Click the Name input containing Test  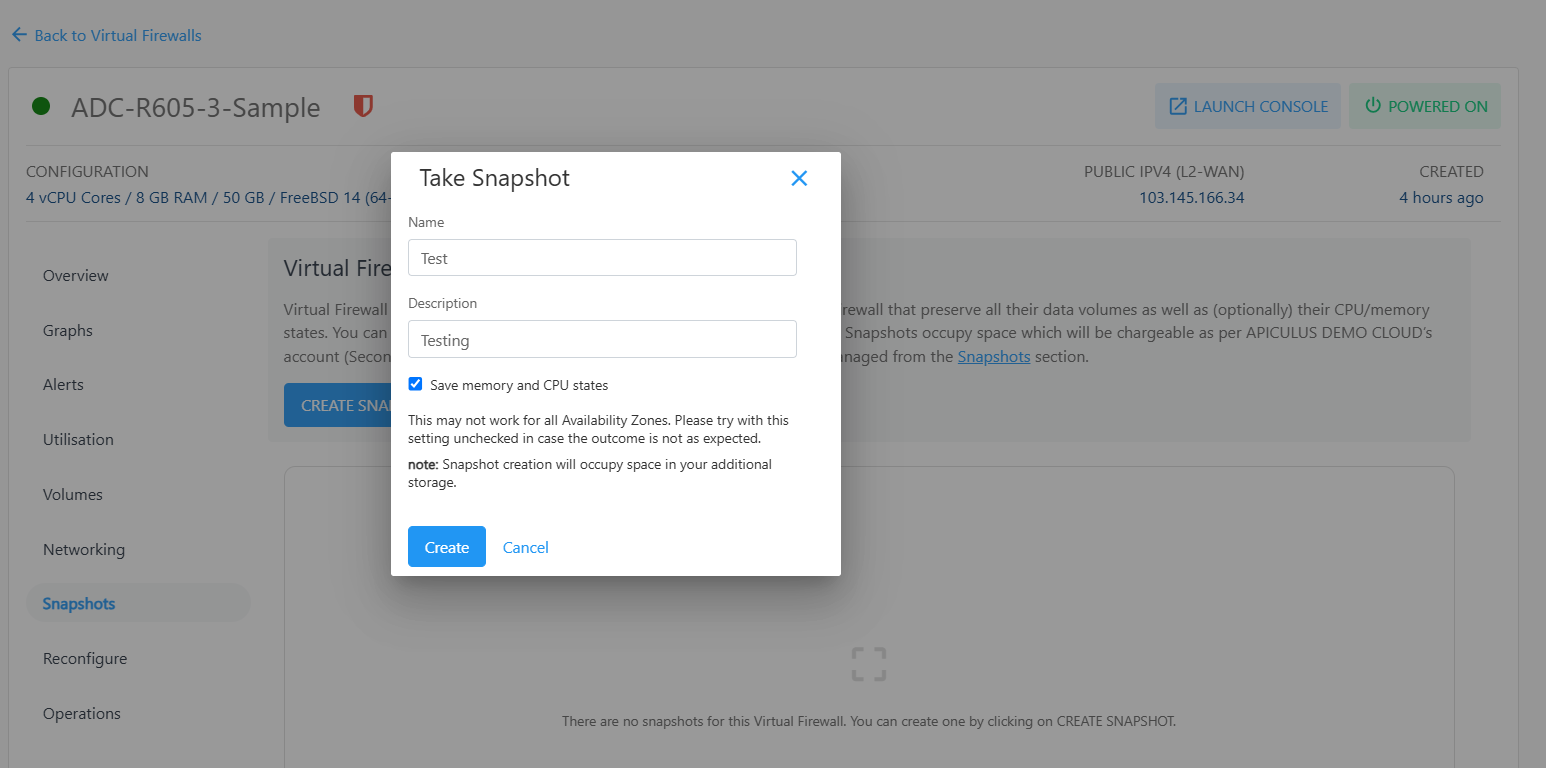tap(602, 257)
